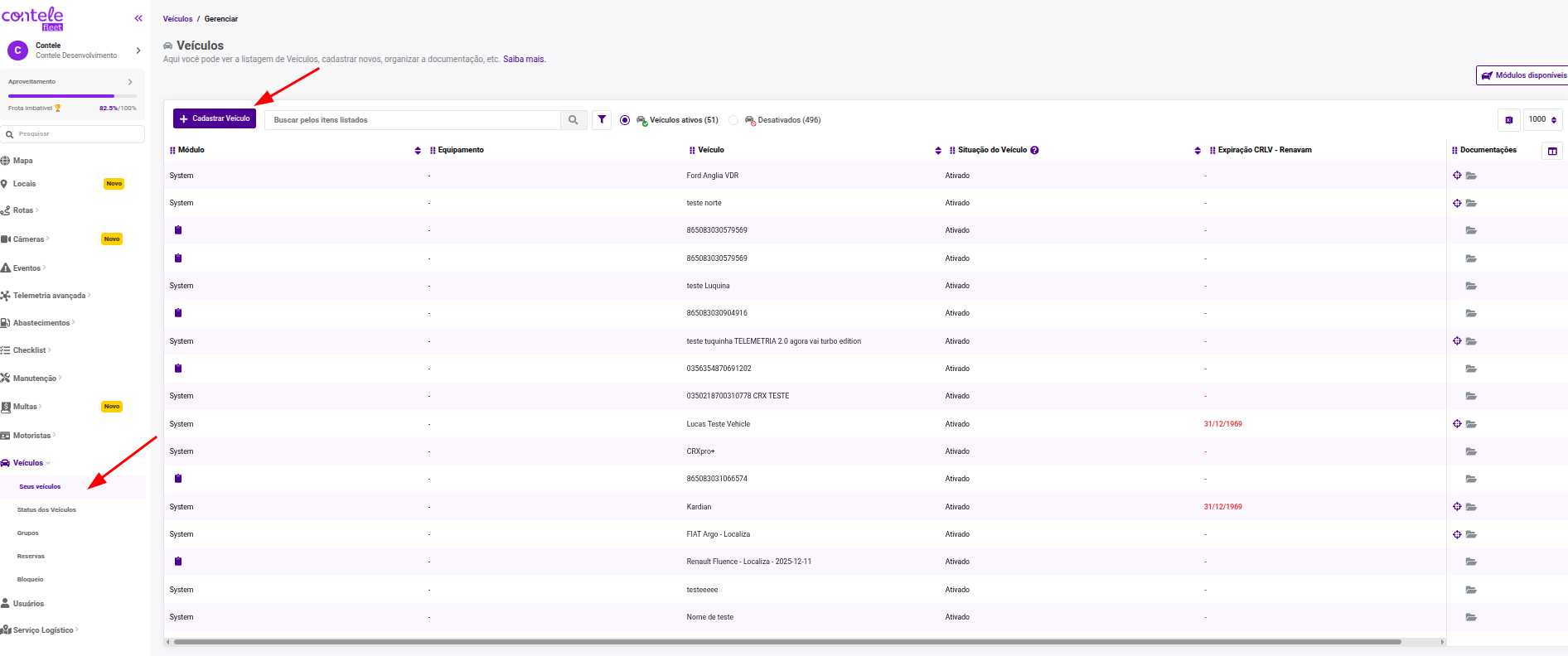The image size is (1568, 656).
Task: Expand the Aproveitamento panel chevron
Action: (x=130, y=82)
